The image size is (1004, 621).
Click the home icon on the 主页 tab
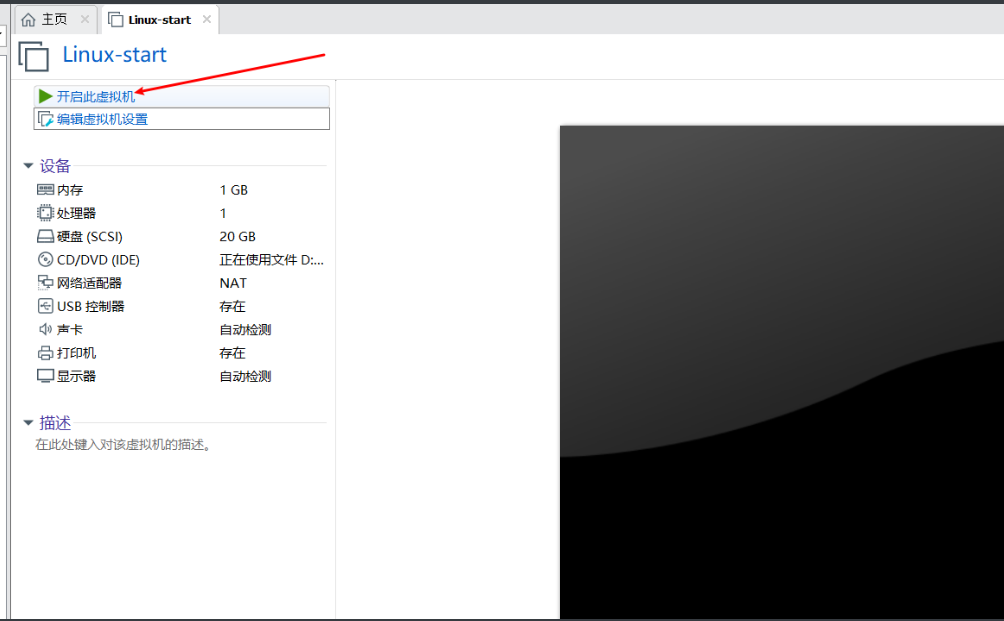tap(28, 20)
